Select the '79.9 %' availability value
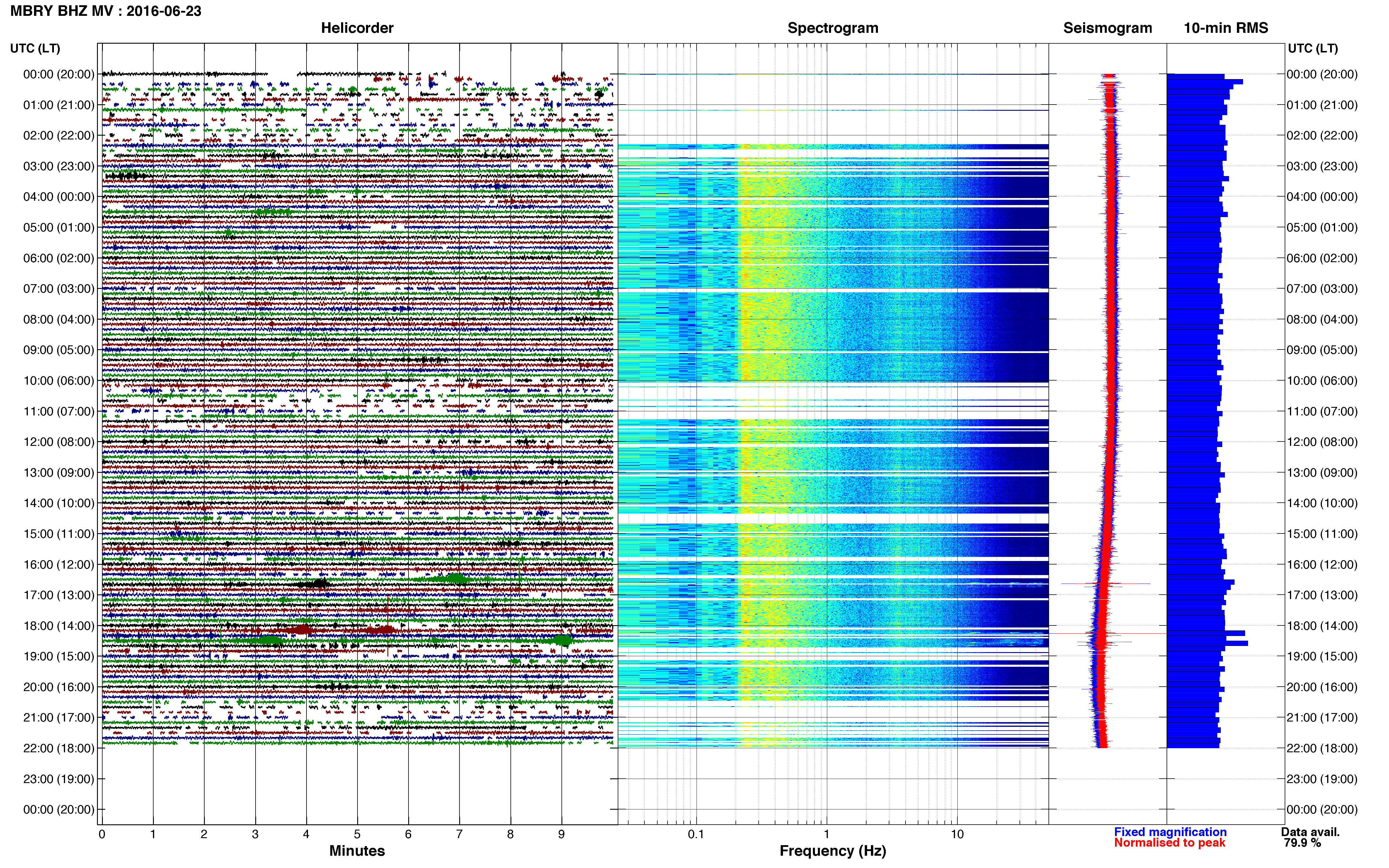Screen dimensions: 1389x868 click(x=1302, y=843)
